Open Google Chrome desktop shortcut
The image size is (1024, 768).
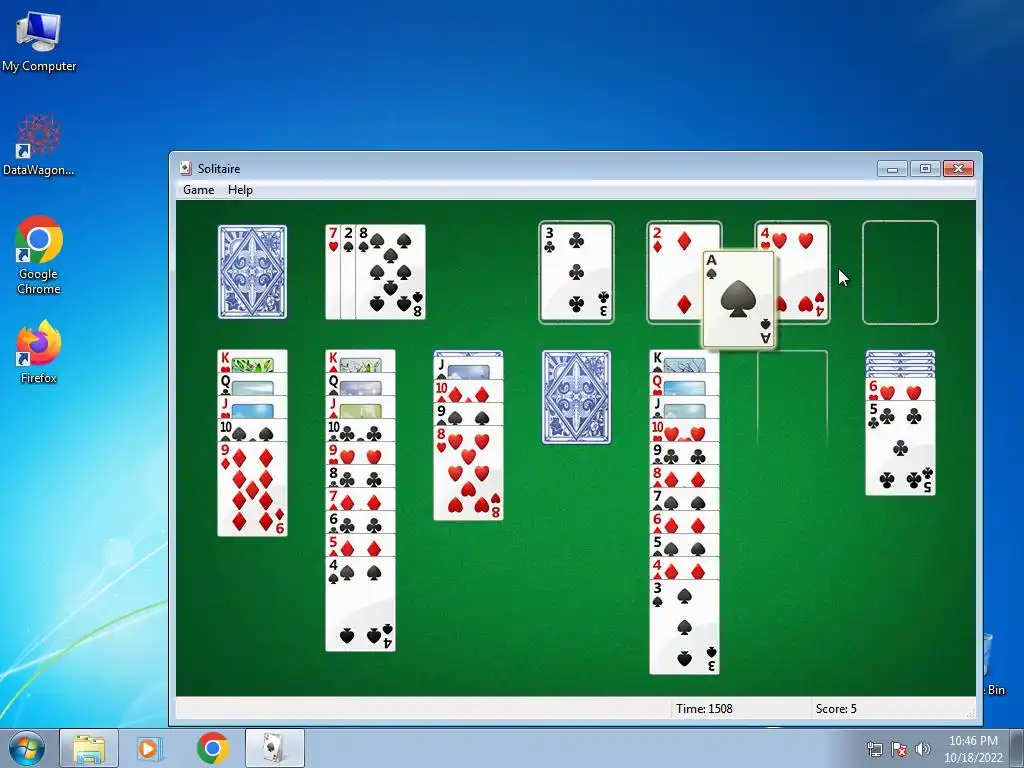click(39, 255)
